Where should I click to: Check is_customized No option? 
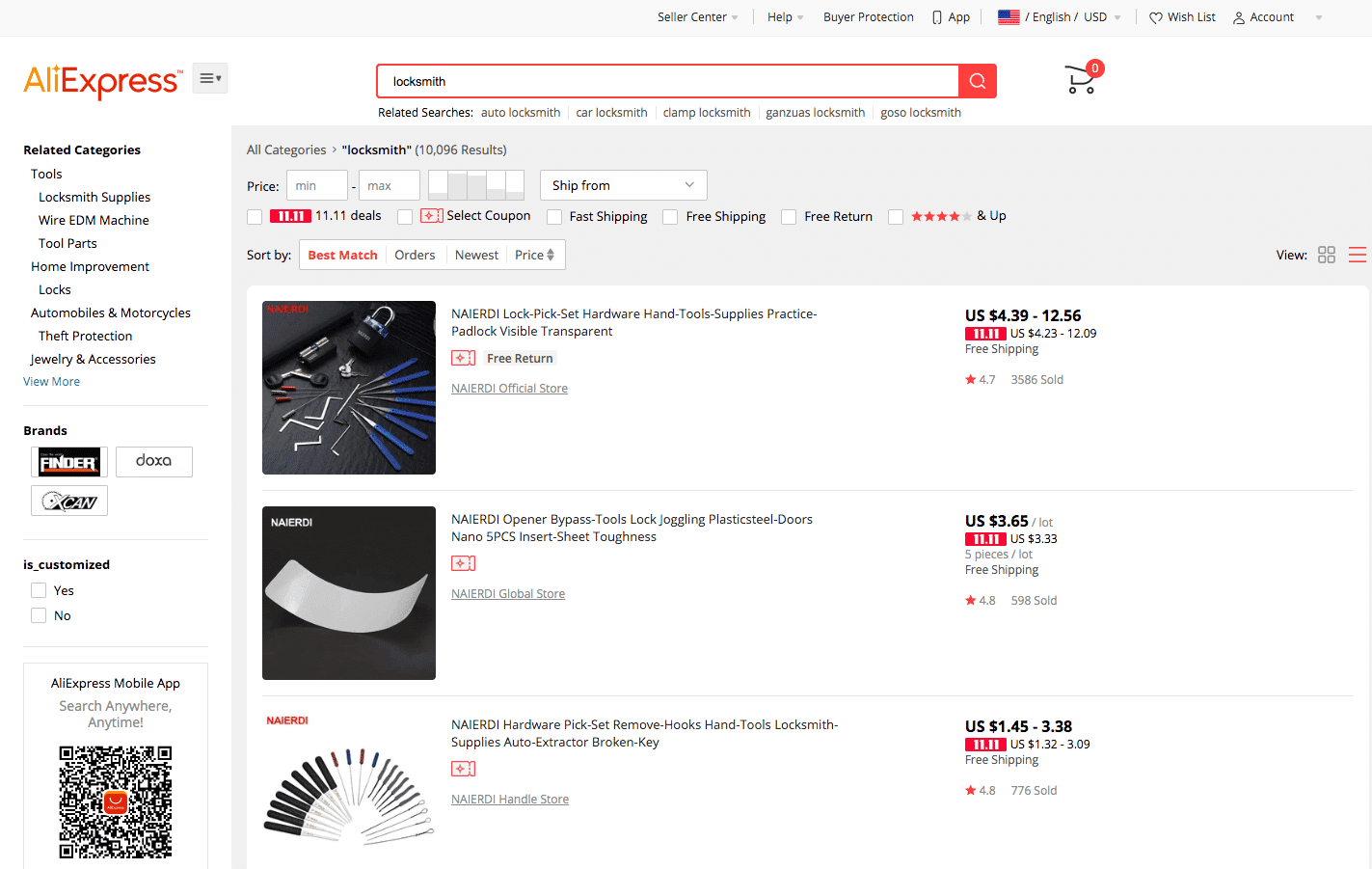39,615
